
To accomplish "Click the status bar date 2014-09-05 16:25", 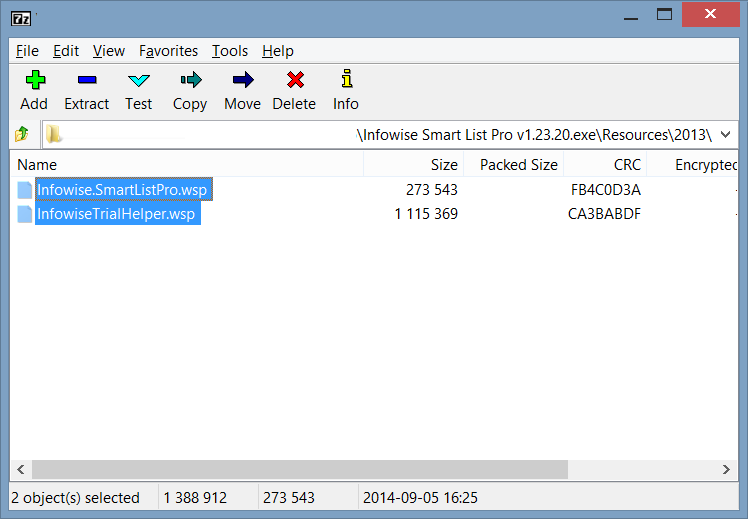I will (x=420, y=498).
